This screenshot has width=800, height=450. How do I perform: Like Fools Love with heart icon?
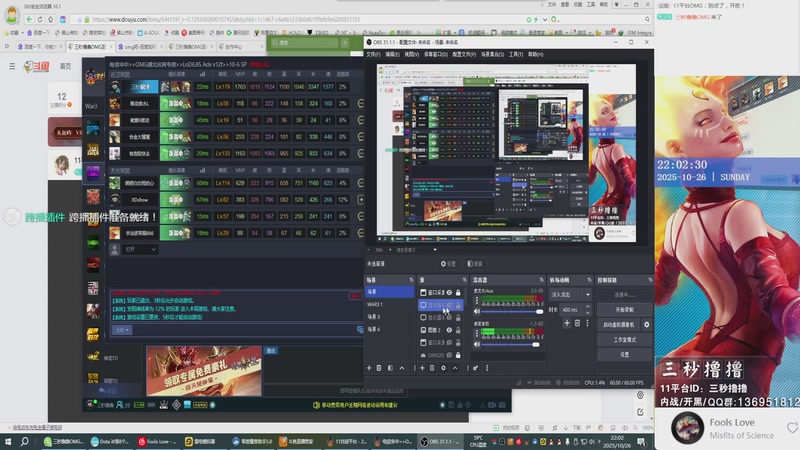pyautogui.click(x=792, y=428)
